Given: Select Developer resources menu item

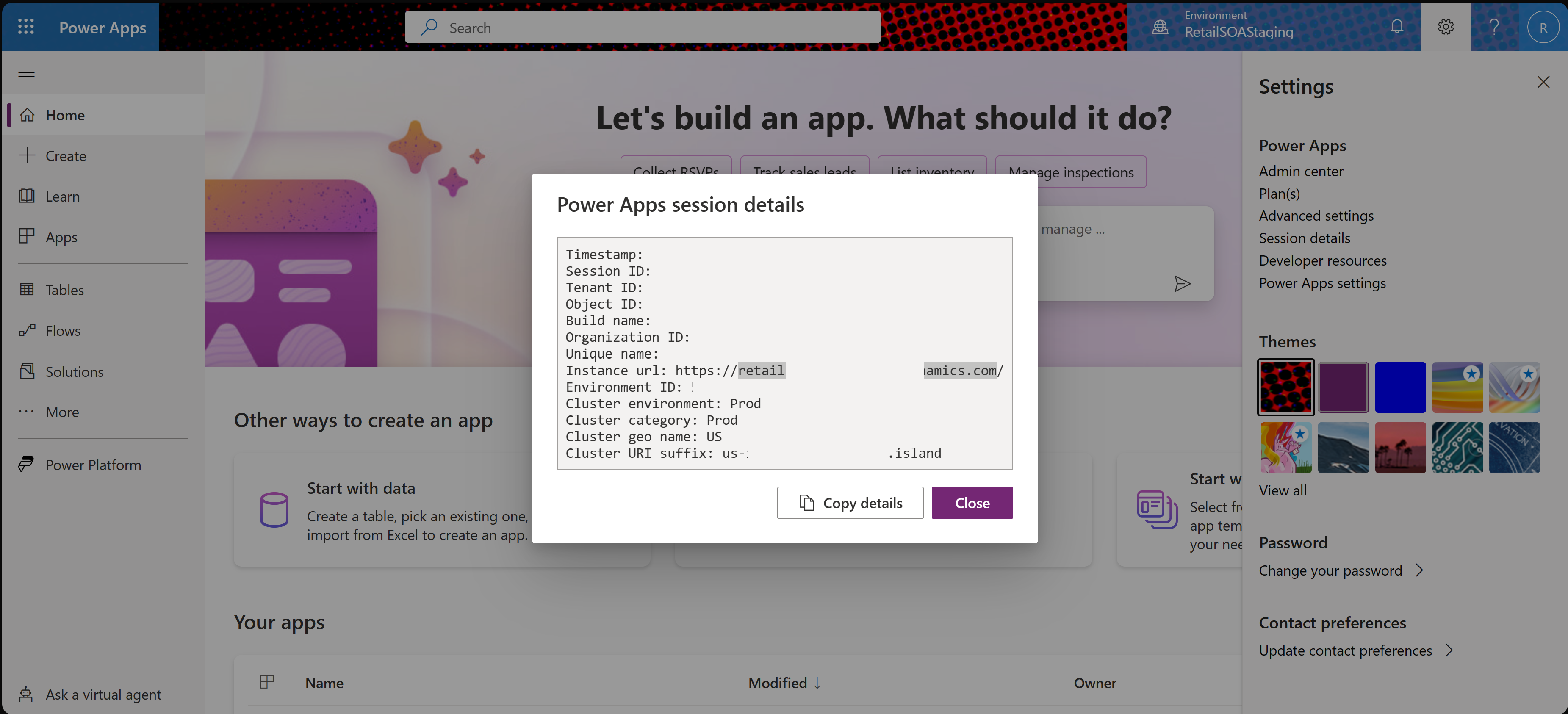Looking at the screenshot, I should click(1322, 260).
